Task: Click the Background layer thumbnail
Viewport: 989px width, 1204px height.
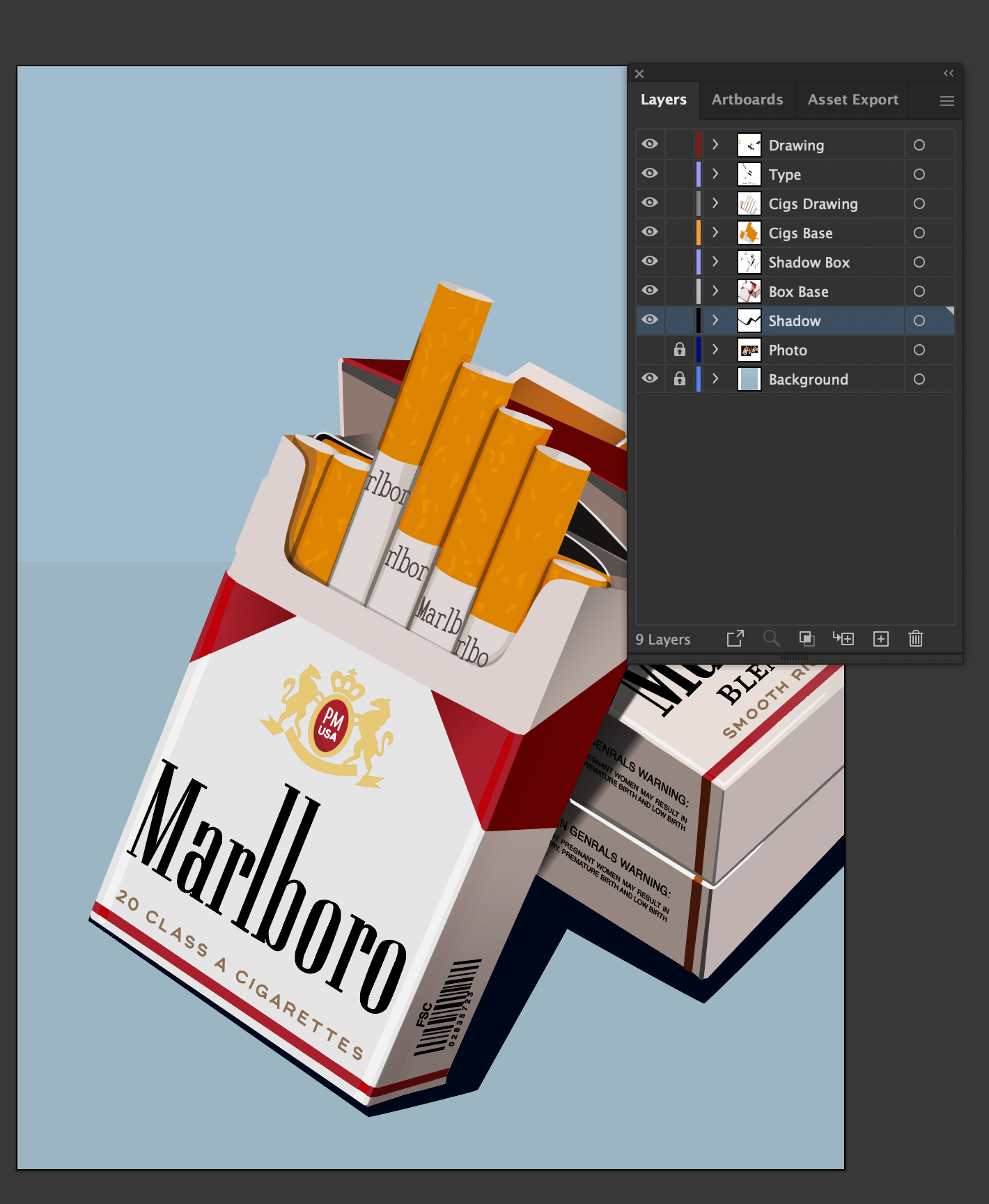Action: (749, 379)
